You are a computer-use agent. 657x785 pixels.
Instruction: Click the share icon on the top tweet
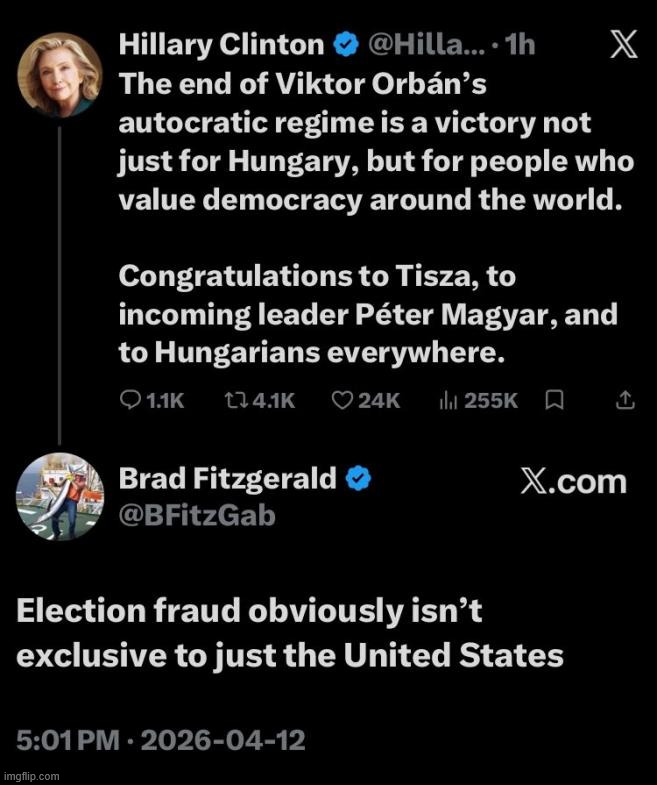(x=625, y=400)
